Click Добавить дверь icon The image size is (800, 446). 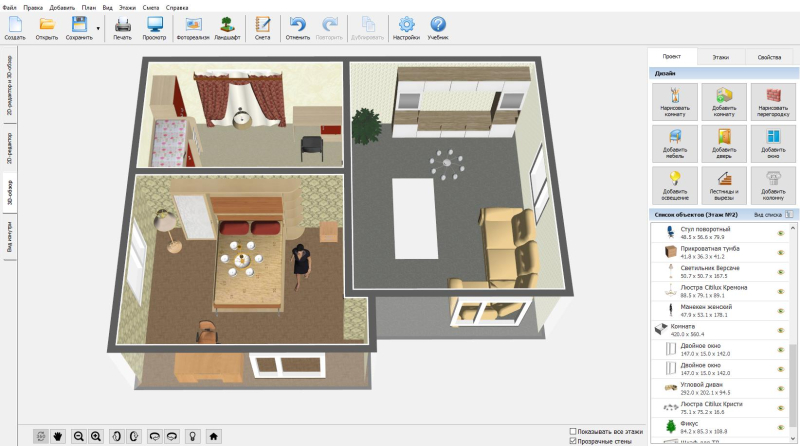point(721,140)
